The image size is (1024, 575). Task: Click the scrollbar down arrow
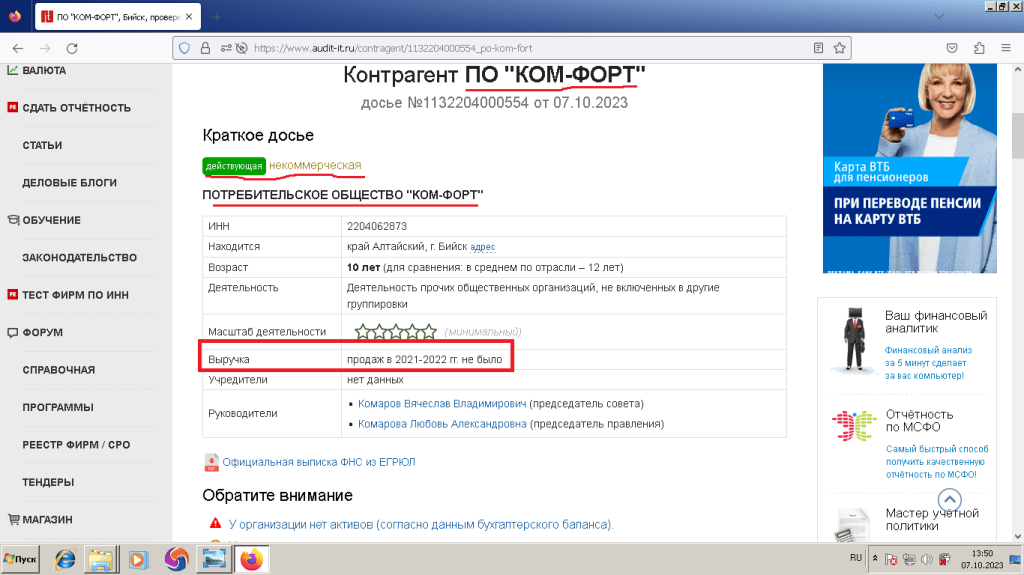pyautogui.click(x=1017, y=536)
